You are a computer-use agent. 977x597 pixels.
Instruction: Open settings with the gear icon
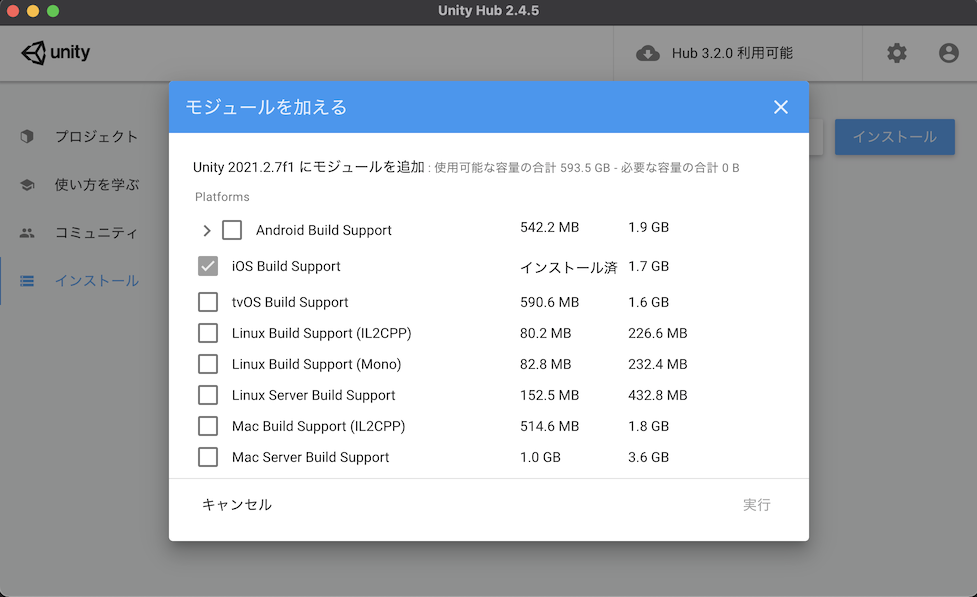click(x=897, y=53)
